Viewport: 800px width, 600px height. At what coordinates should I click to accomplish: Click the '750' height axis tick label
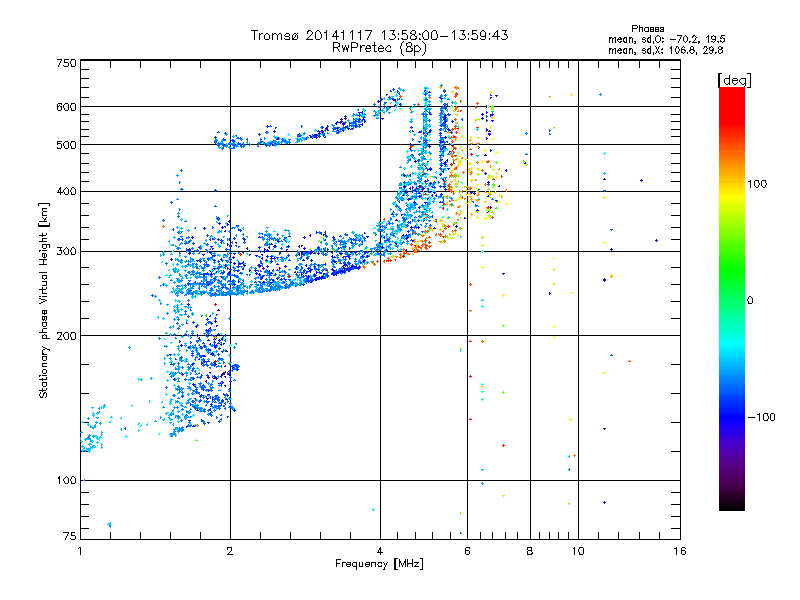click(x=67, y=63)
